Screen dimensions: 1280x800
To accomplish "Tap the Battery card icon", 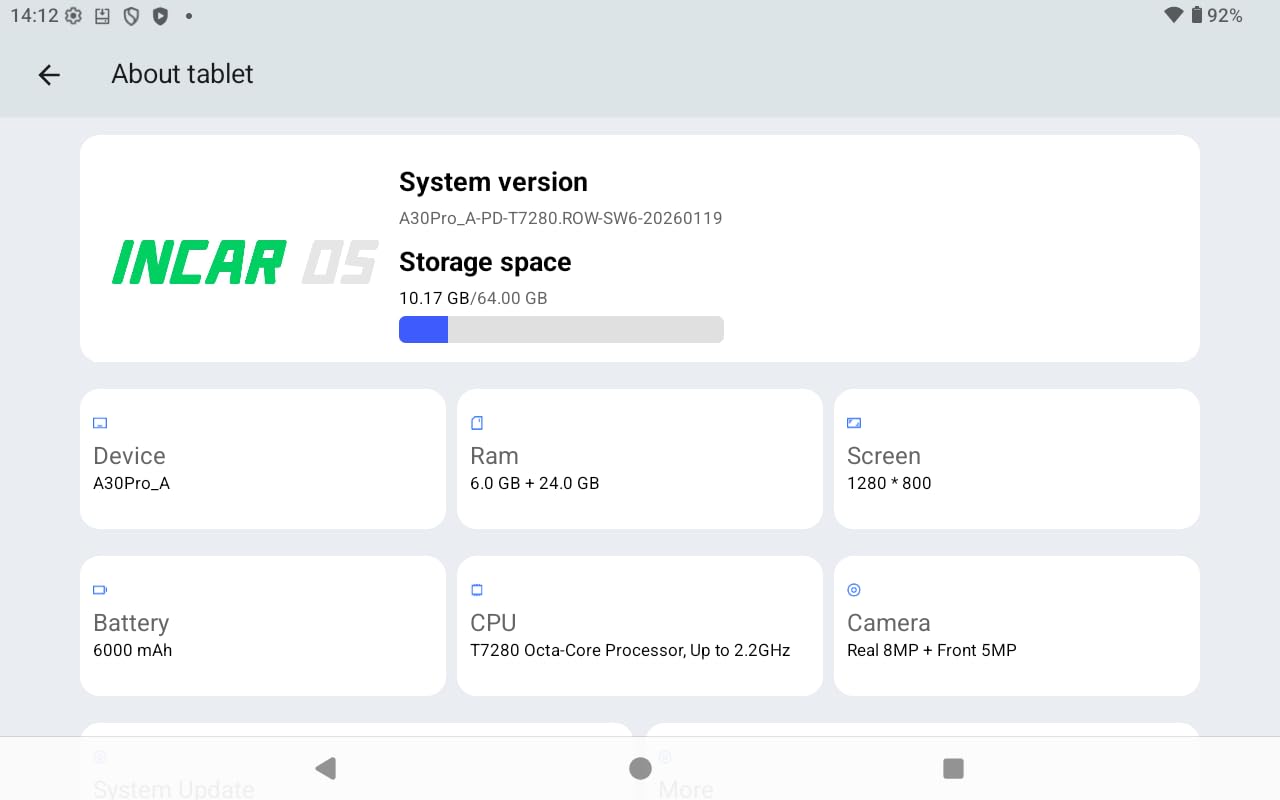I will (100, 590).
